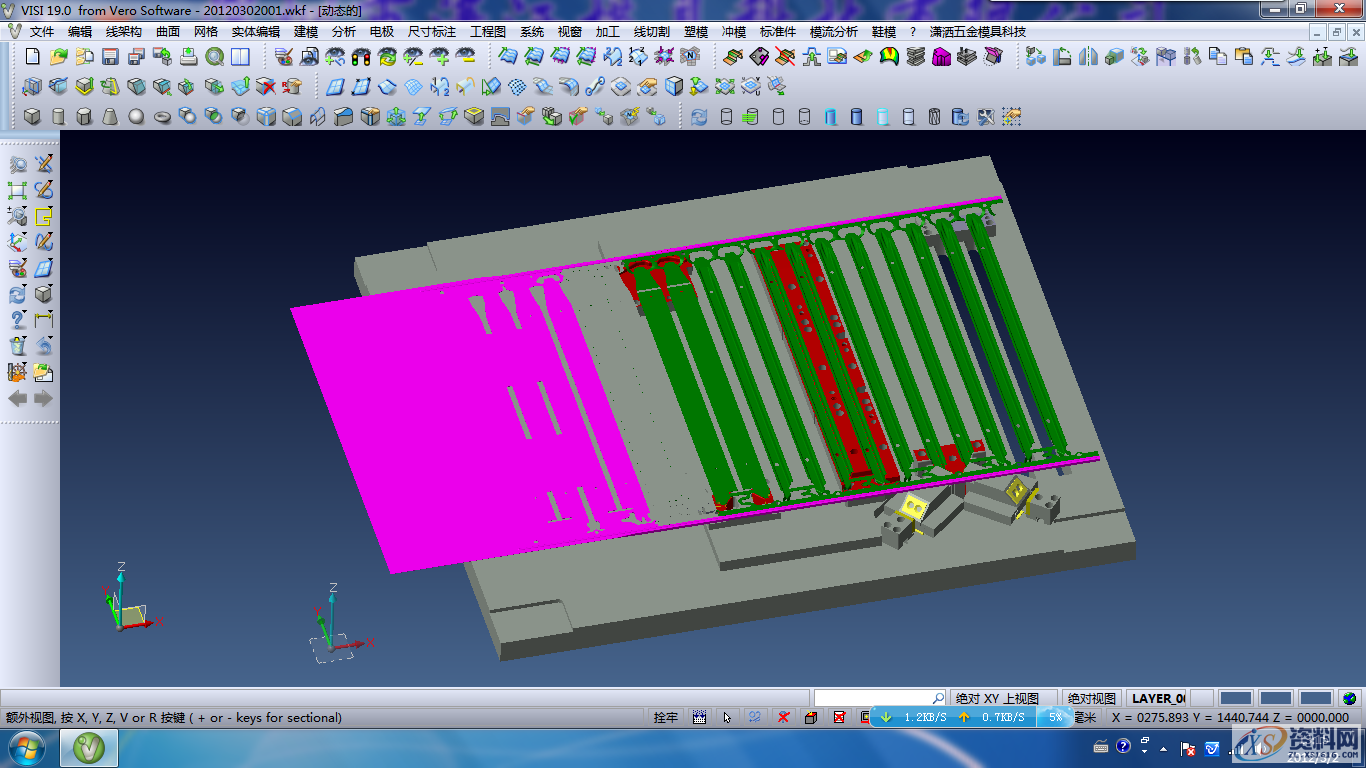1366x768 pixels.
Task: Click the rainbow analysis shading icon
Action: click(889, 56)
